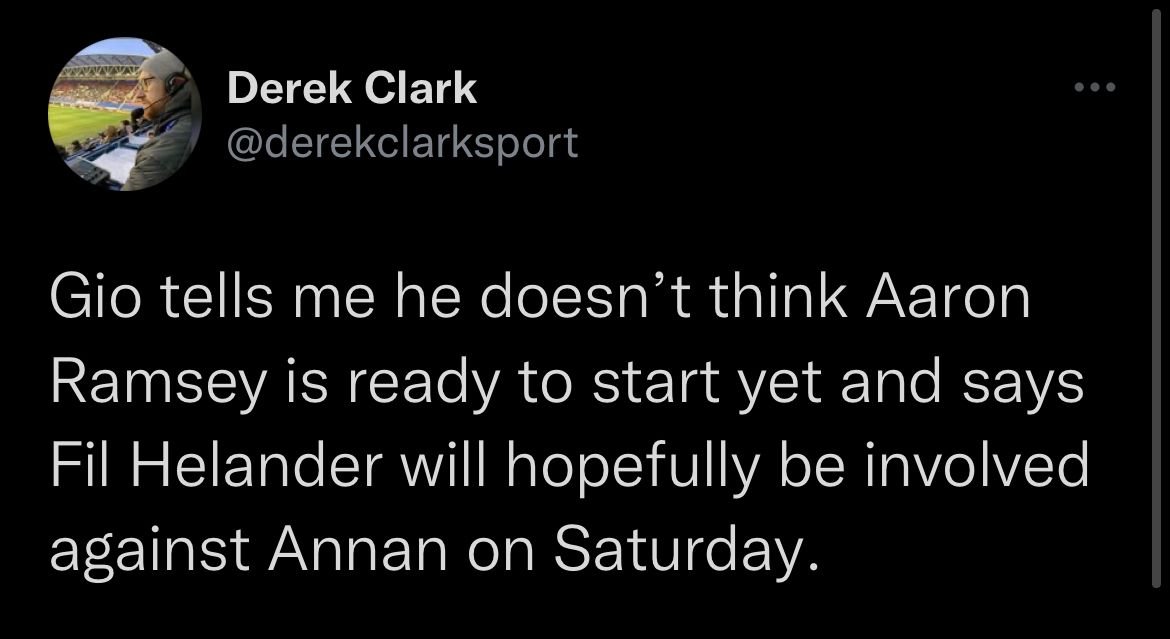This screenshot has width=1170, height=639.
Task: Click the name "Helander" in the tweet
Action: [265, 467]
